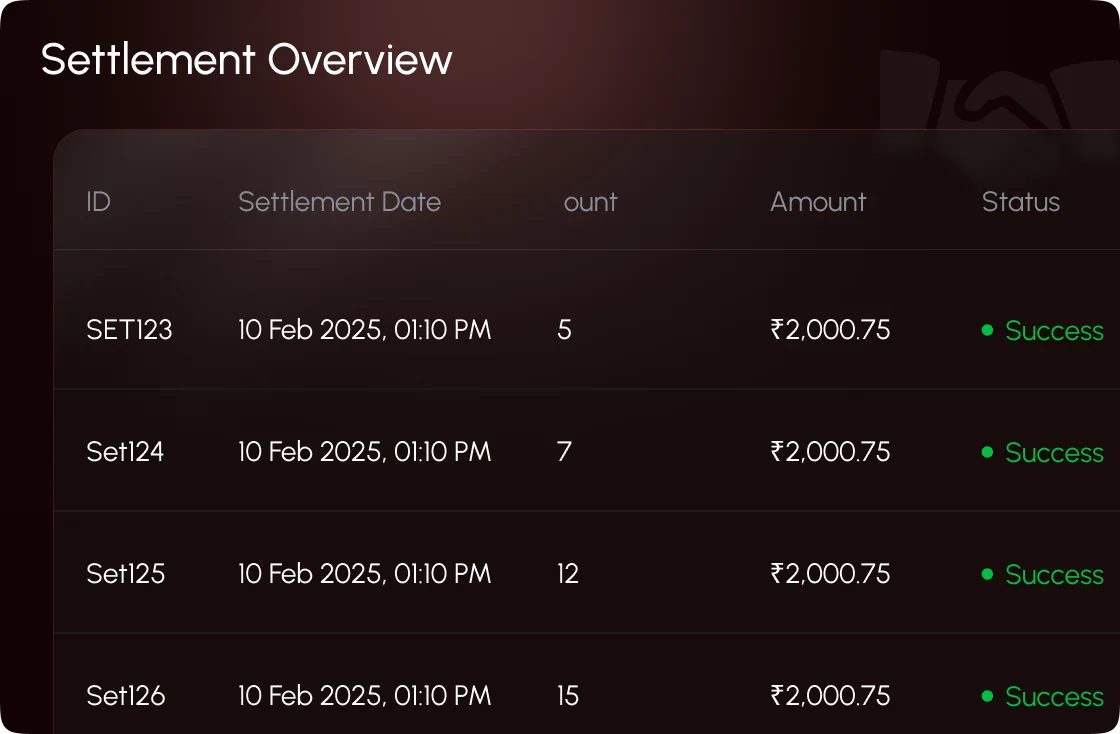Click the rupee symbol in SET123's amount
1120x734 pixels.
point(779,331)
